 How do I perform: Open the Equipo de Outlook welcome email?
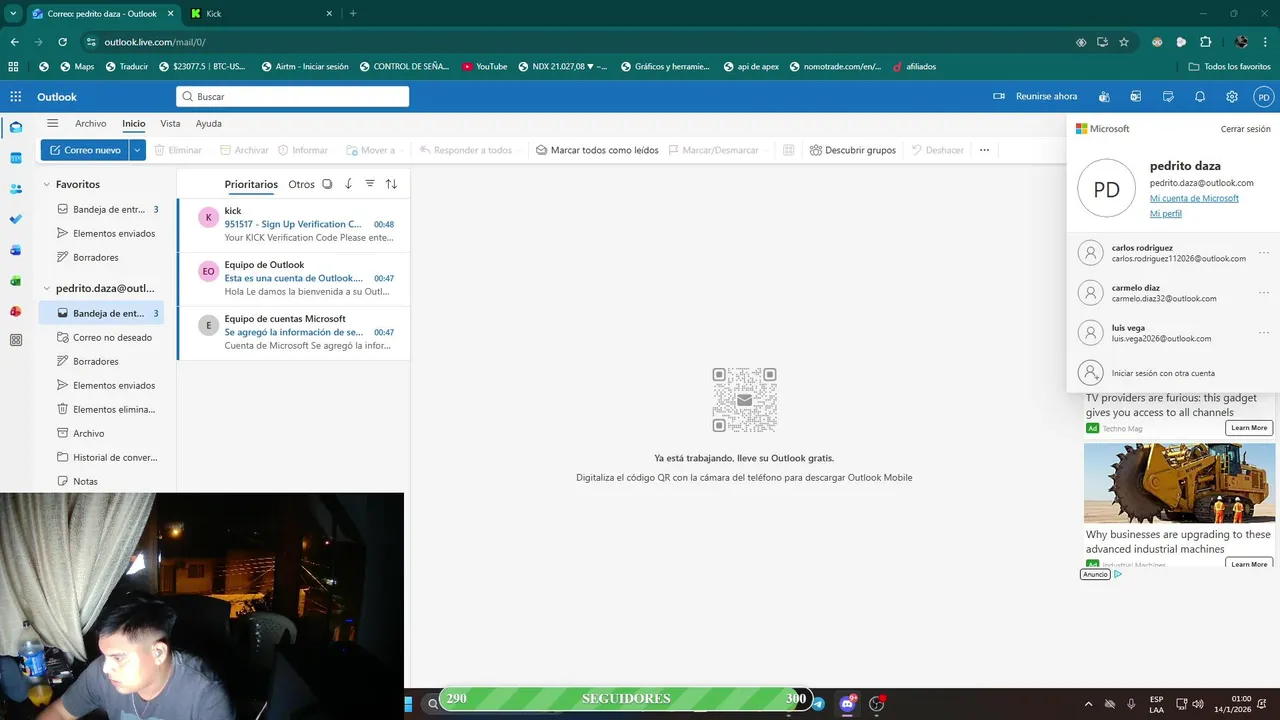pos(294,279)
